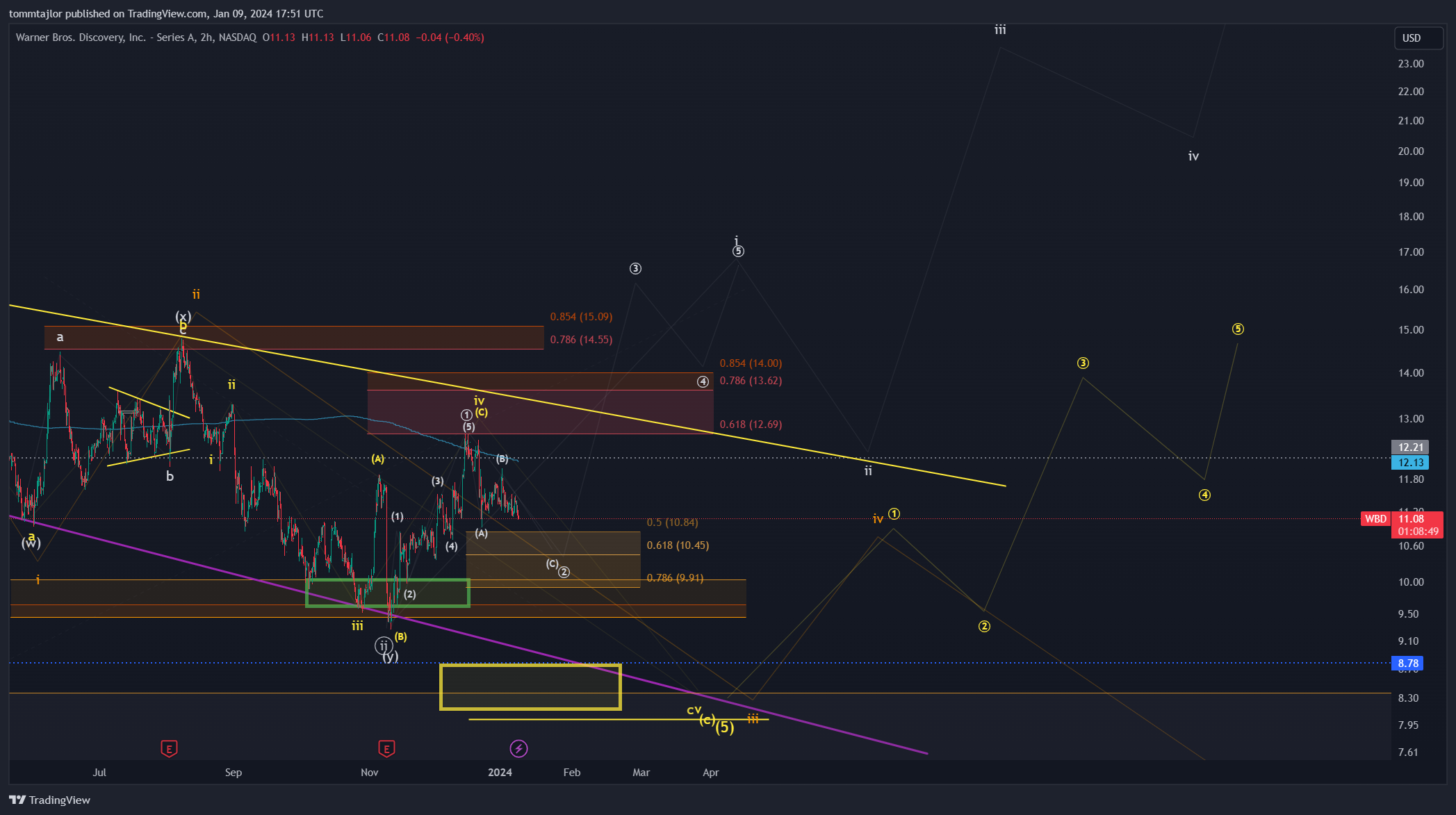Select the 0.786 (14.55) Fibonacci label

tap(581, 340)
